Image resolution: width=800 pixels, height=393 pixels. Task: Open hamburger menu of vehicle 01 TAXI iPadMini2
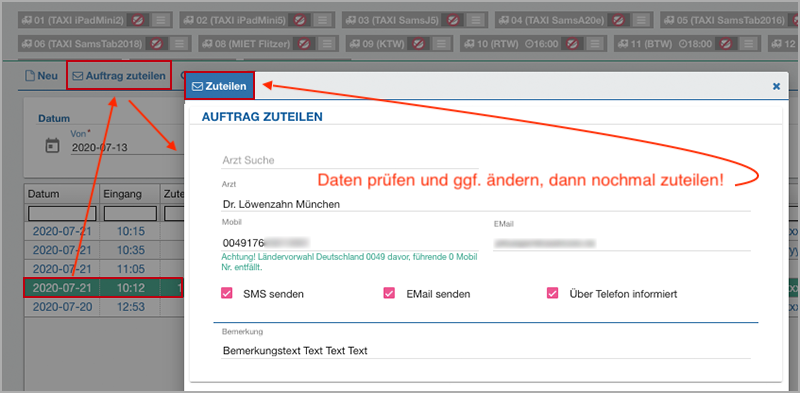click(160, 20)
